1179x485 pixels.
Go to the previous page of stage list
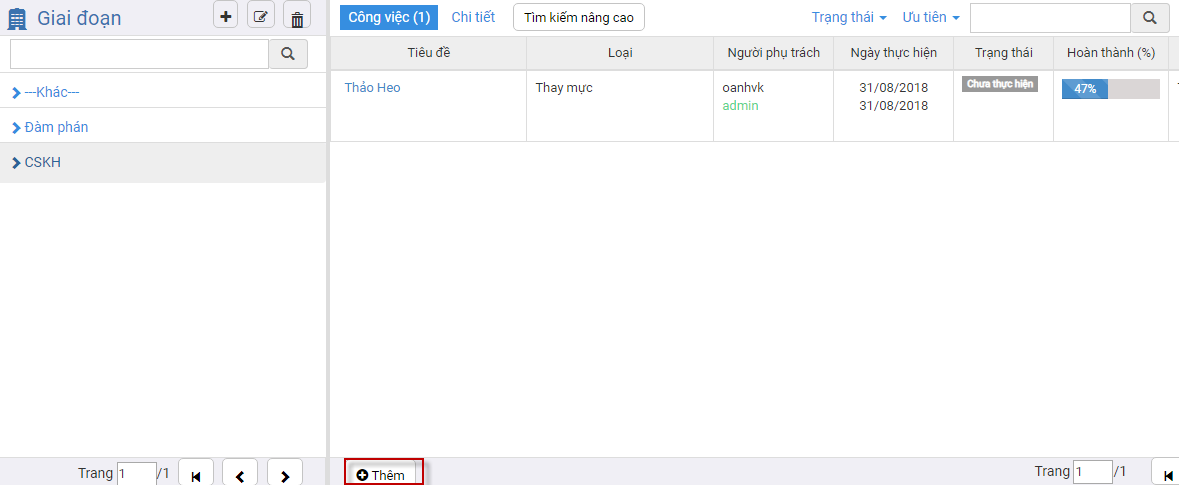(240, 475)
